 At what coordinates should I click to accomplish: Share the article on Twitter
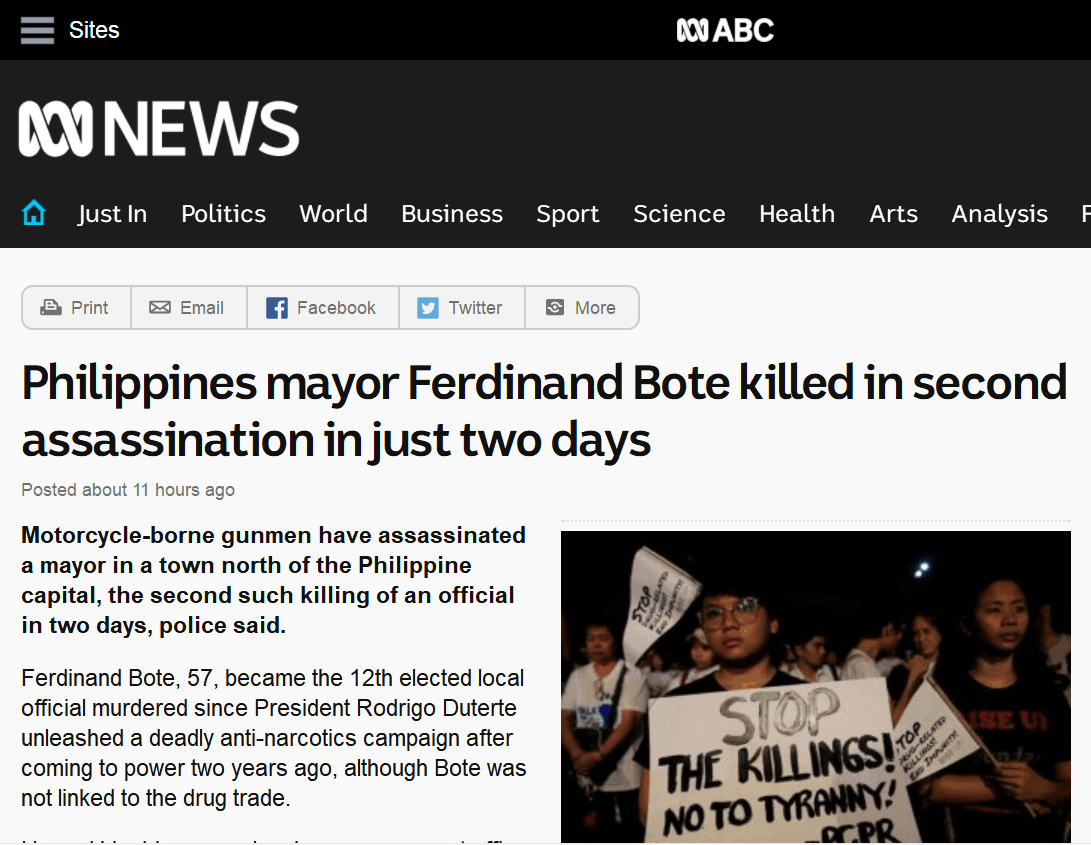(461, 308)
